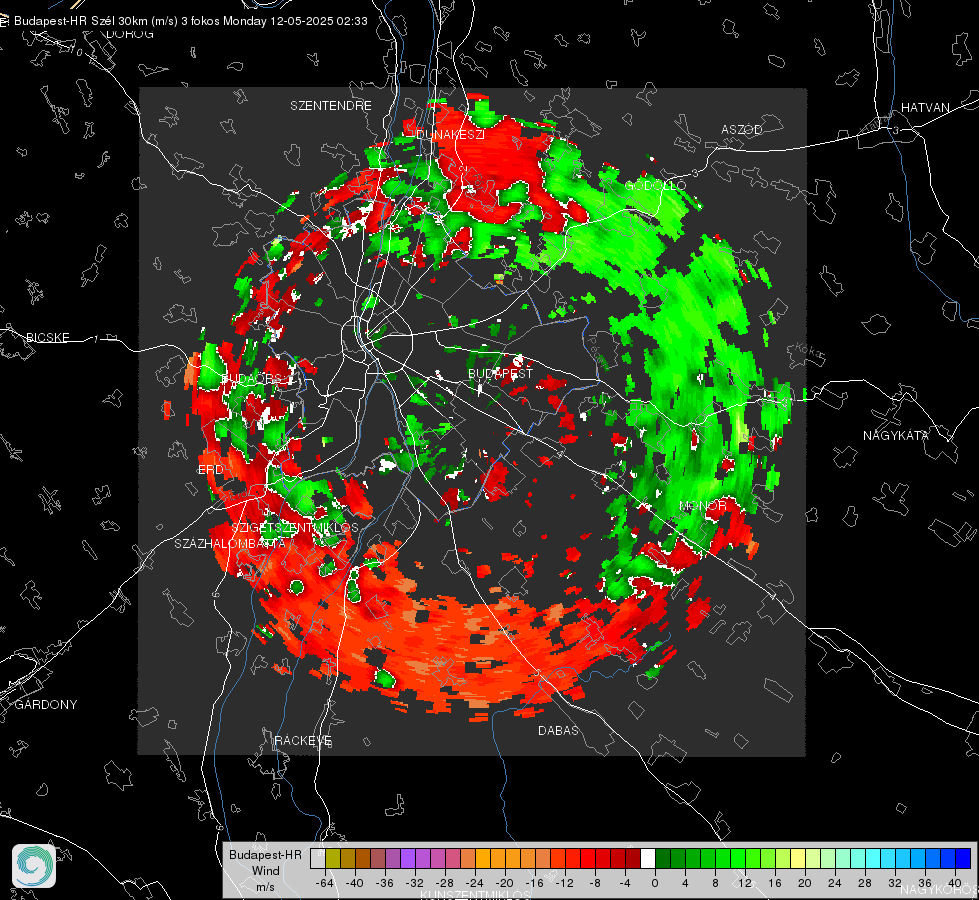Click the NAGYKATA label
Image resolution: width=979 pixels, height=900 pixels.
point(896,435)
